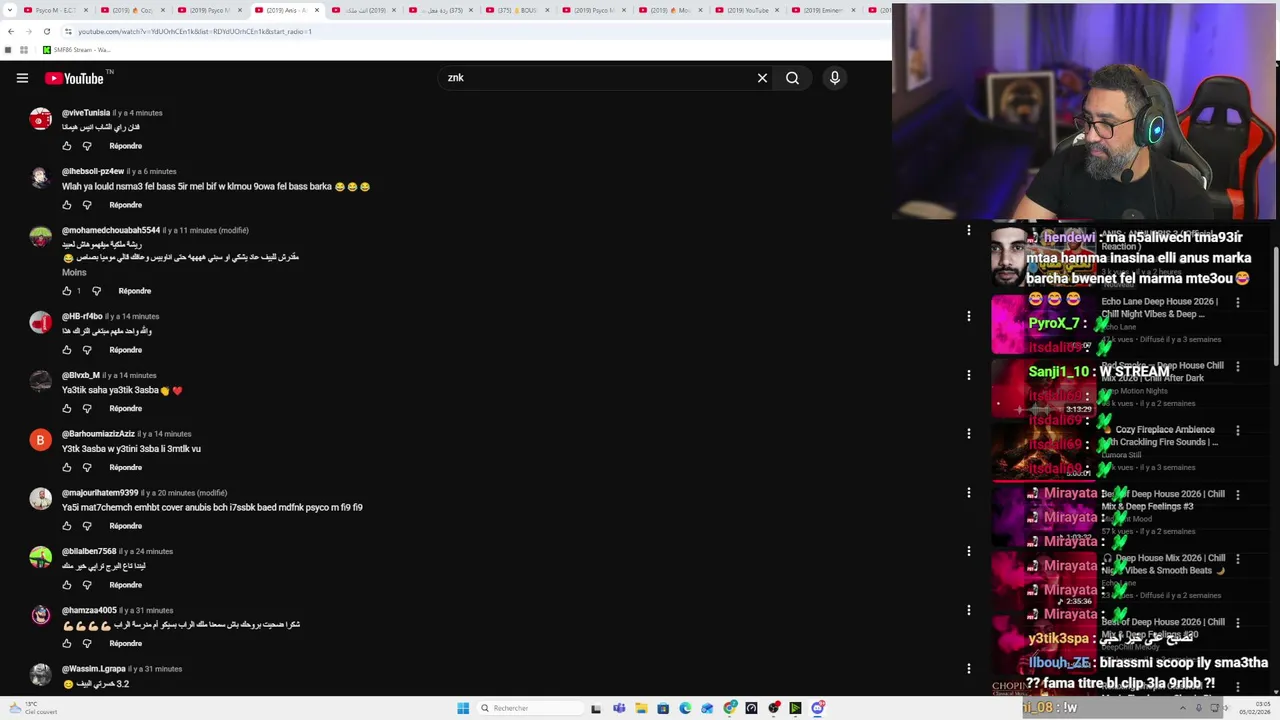Open options menu for @HB-rf4bo comment
The height and width of the screenshot is (720, 1280).
(968, 316)
